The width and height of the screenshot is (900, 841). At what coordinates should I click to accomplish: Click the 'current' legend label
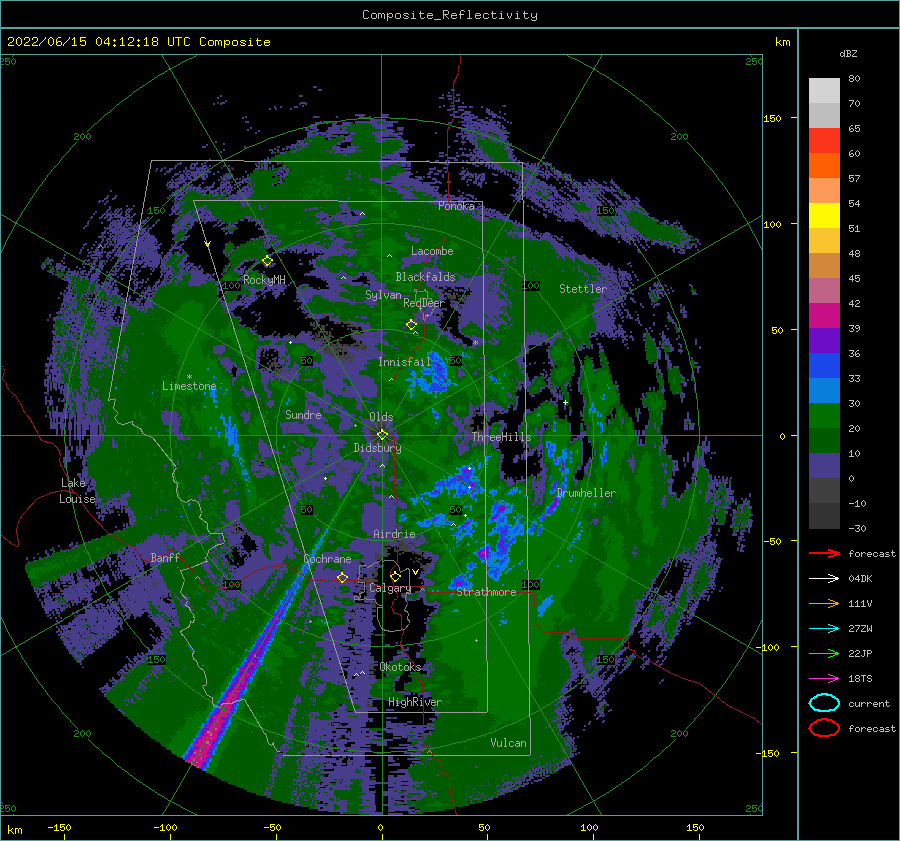click(869, 703)
